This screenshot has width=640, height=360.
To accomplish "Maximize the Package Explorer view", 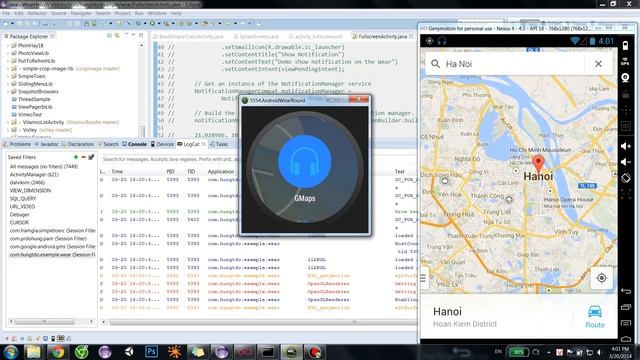I will tap(141, 36).
